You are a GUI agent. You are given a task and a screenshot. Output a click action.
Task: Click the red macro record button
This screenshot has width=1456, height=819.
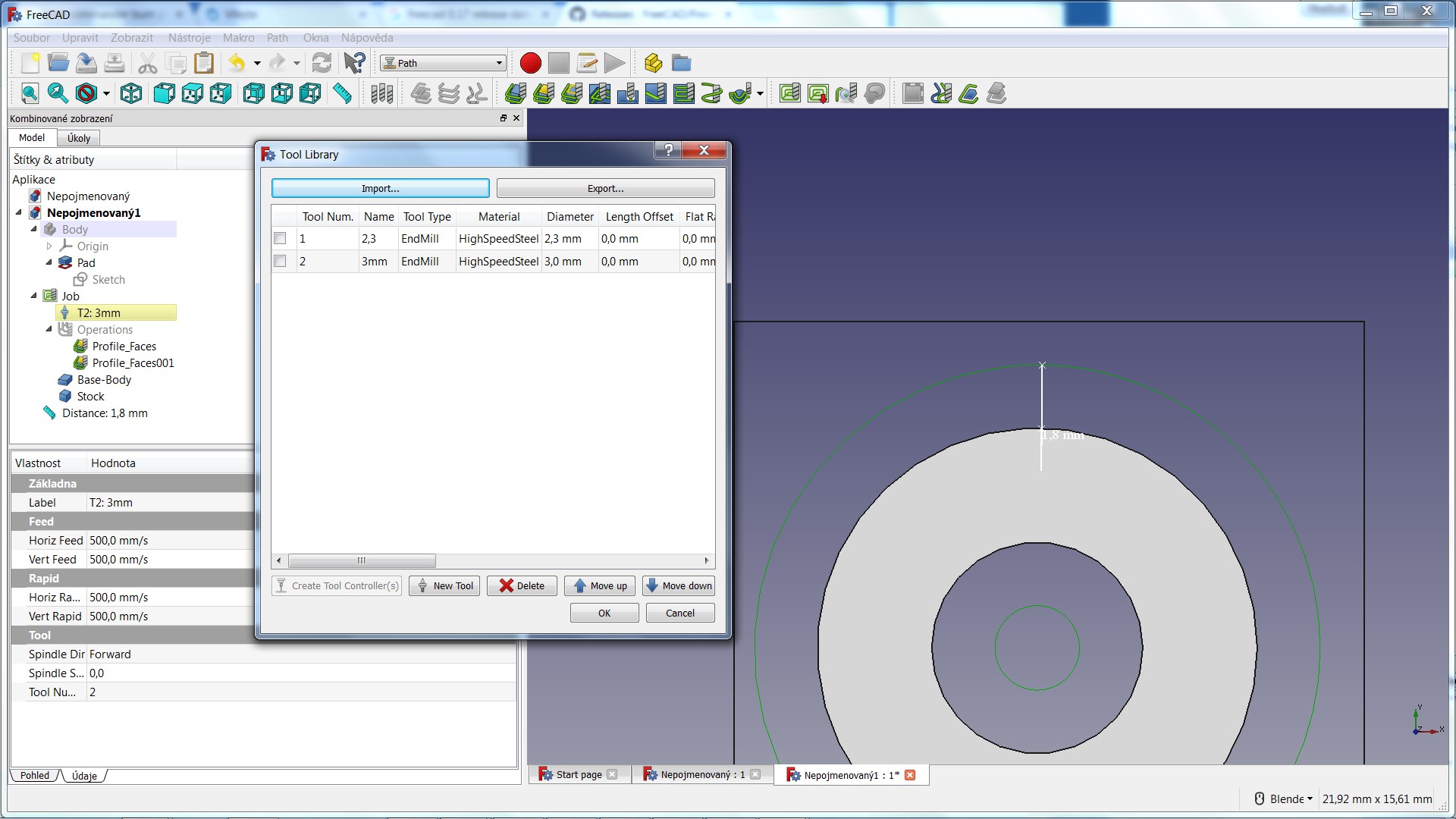(x=530, y=63)
